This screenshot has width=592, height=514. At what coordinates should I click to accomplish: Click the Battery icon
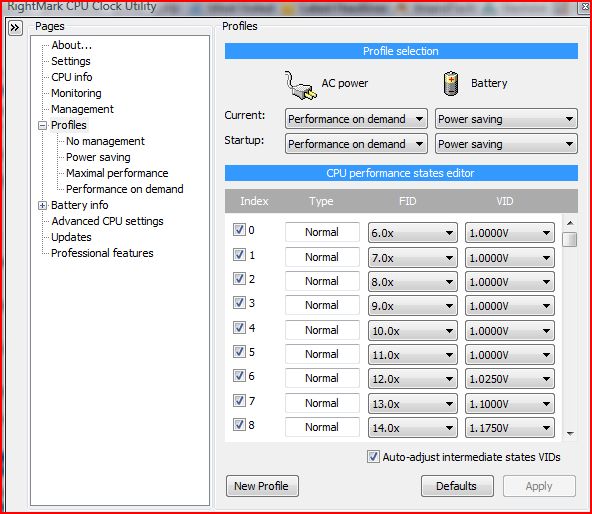click(x=451, y=83)
